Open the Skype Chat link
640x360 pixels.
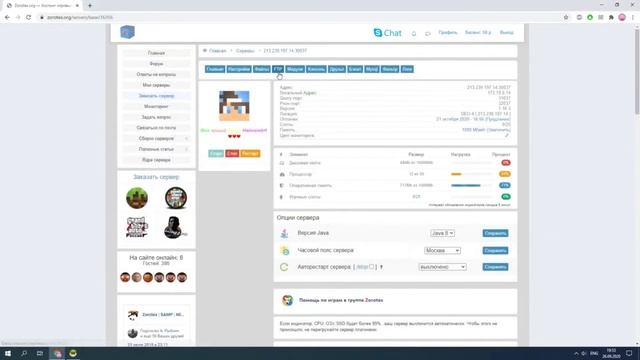(387, 33)
